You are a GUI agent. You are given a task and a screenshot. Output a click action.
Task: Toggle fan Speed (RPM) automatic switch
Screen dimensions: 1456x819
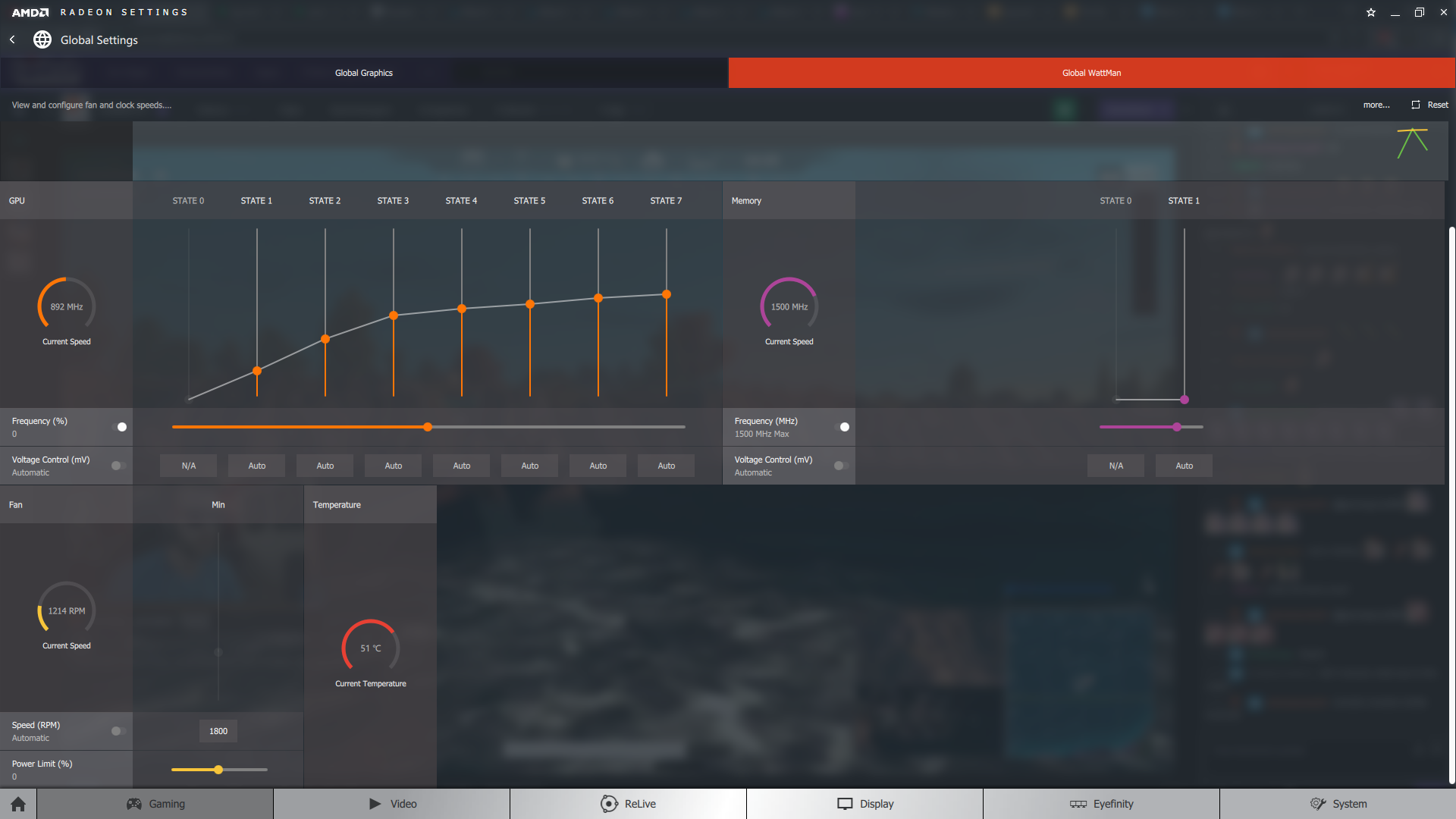pos(119,731)
